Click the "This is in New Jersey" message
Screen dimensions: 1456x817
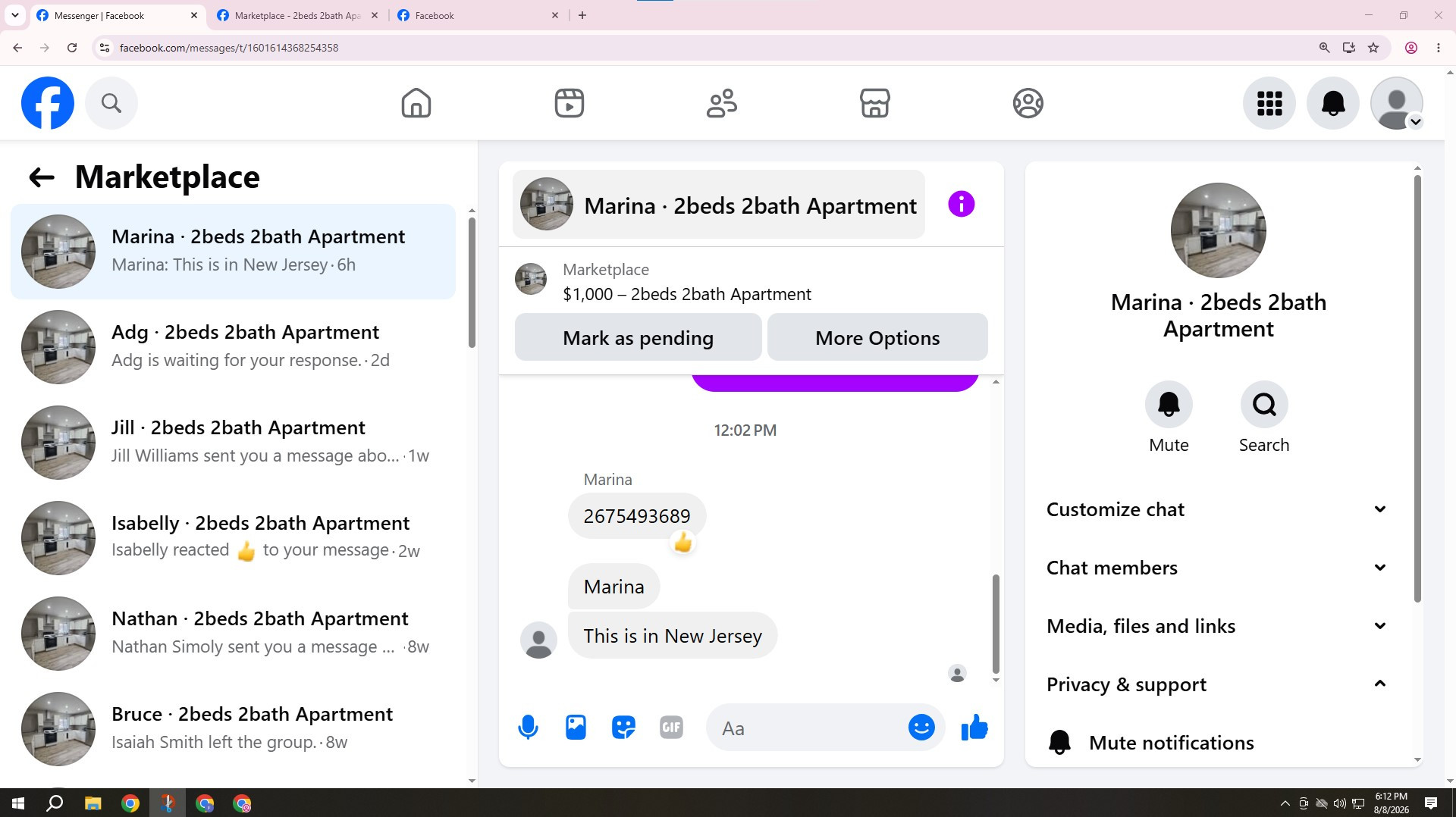(x=673, y=636)
